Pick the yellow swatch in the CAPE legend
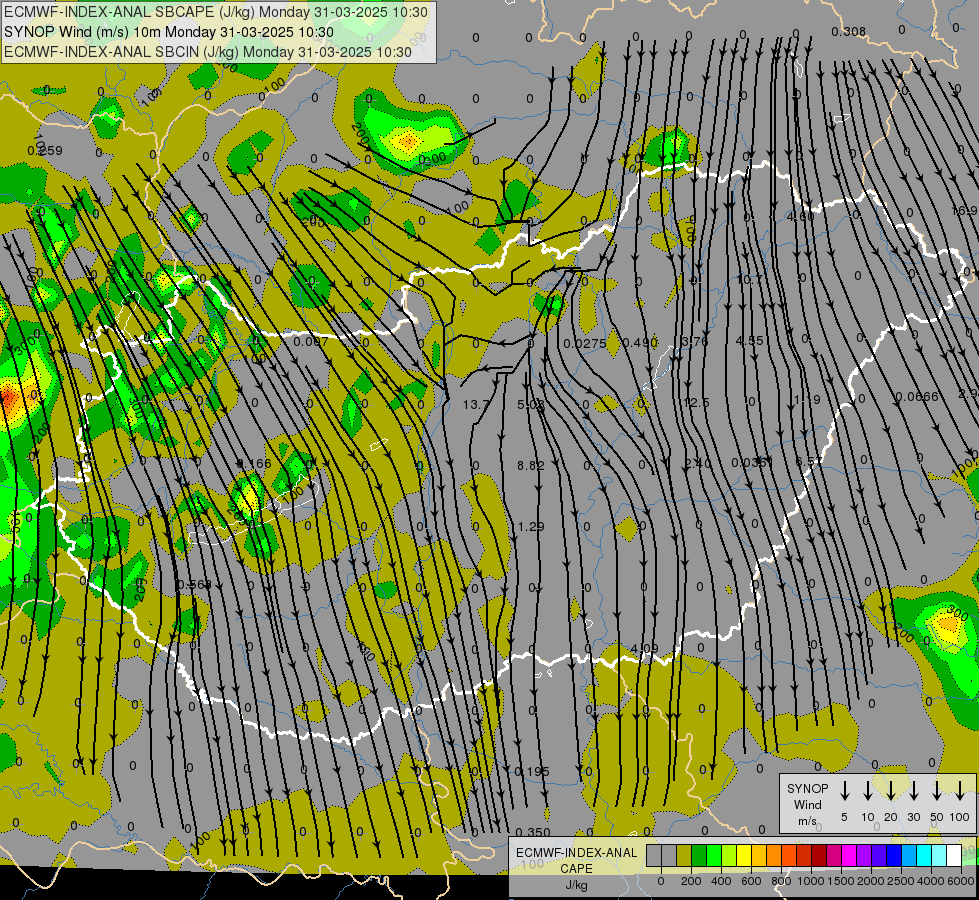Screen dimensions: 979x900 click(x=744, y=855)
